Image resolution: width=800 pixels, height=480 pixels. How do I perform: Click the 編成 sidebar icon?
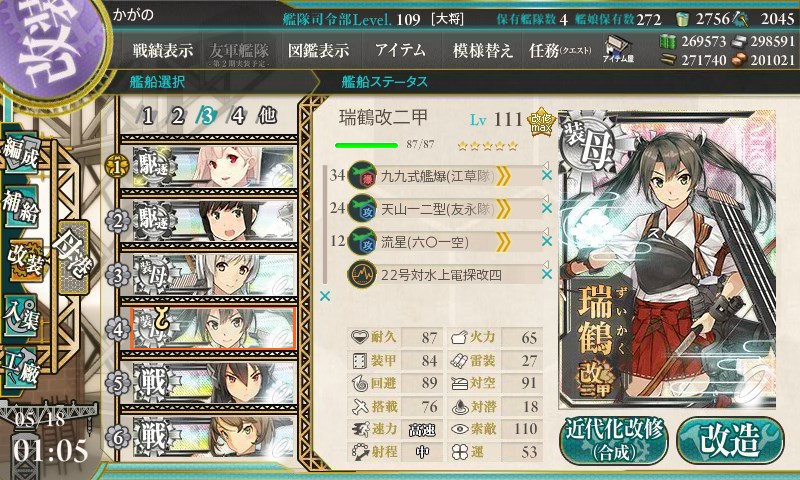click(20, 154)
